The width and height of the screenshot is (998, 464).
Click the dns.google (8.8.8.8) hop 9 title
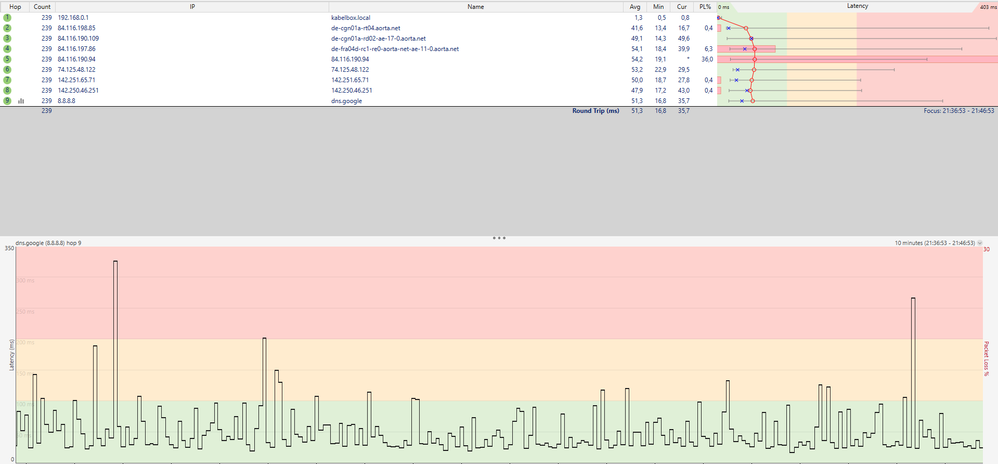click(48, 243)
